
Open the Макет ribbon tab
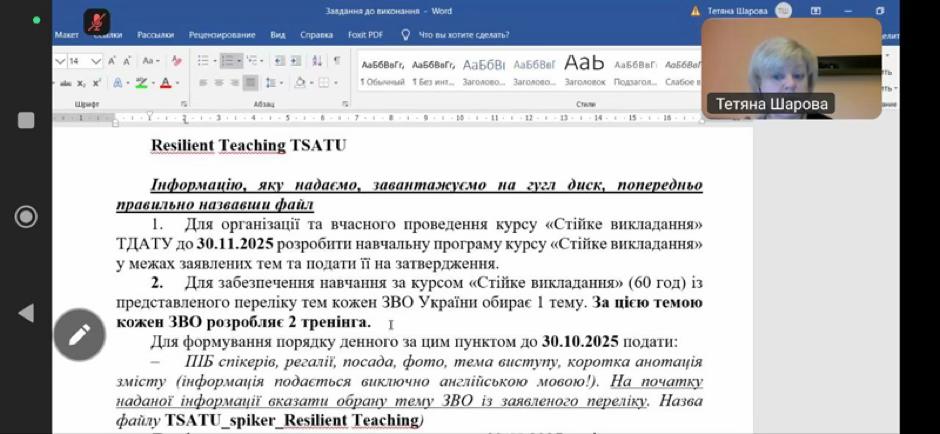(x=67, y=35)
